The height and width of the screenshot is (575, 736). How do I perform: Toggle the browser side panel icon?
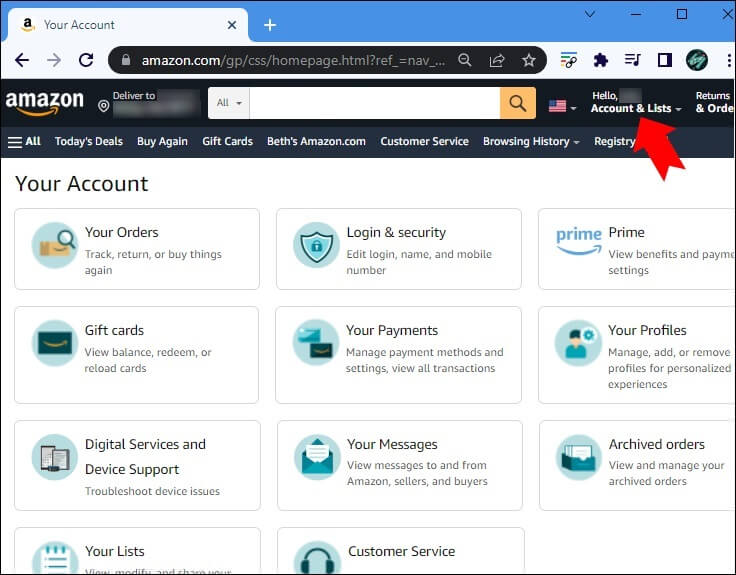pyautogui.click(x=665, y=60)
